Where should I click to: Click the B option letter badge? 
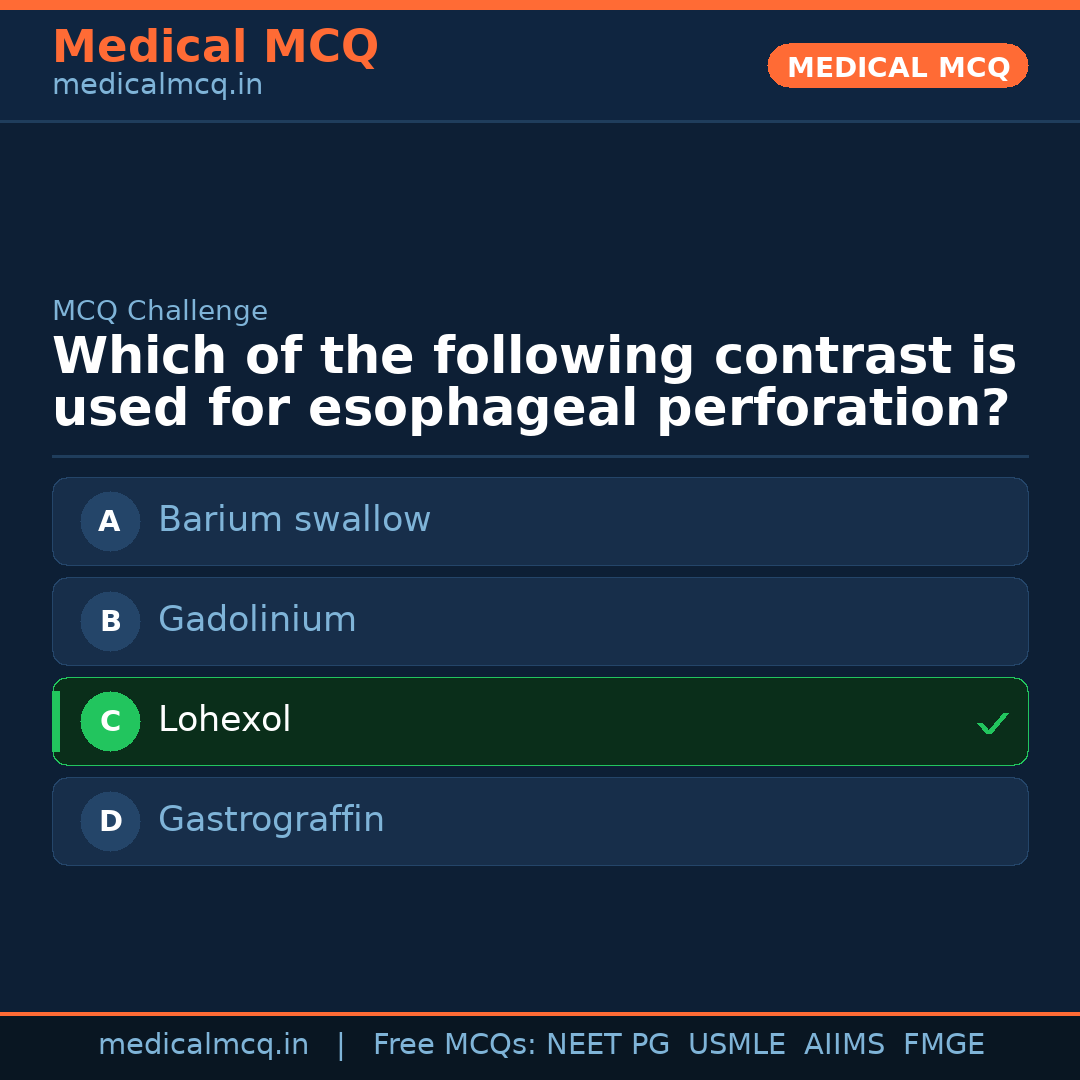(109, 621)
